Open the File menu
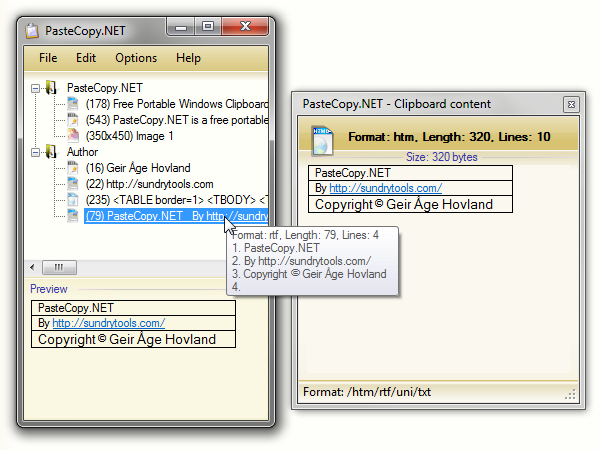 (48, 58)
